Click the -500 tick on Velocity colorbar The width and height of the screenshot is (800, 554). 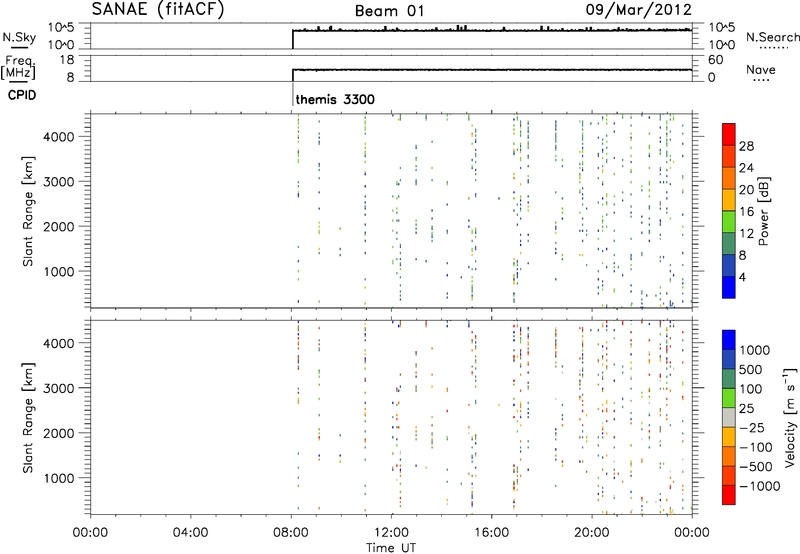coord(756,466)
